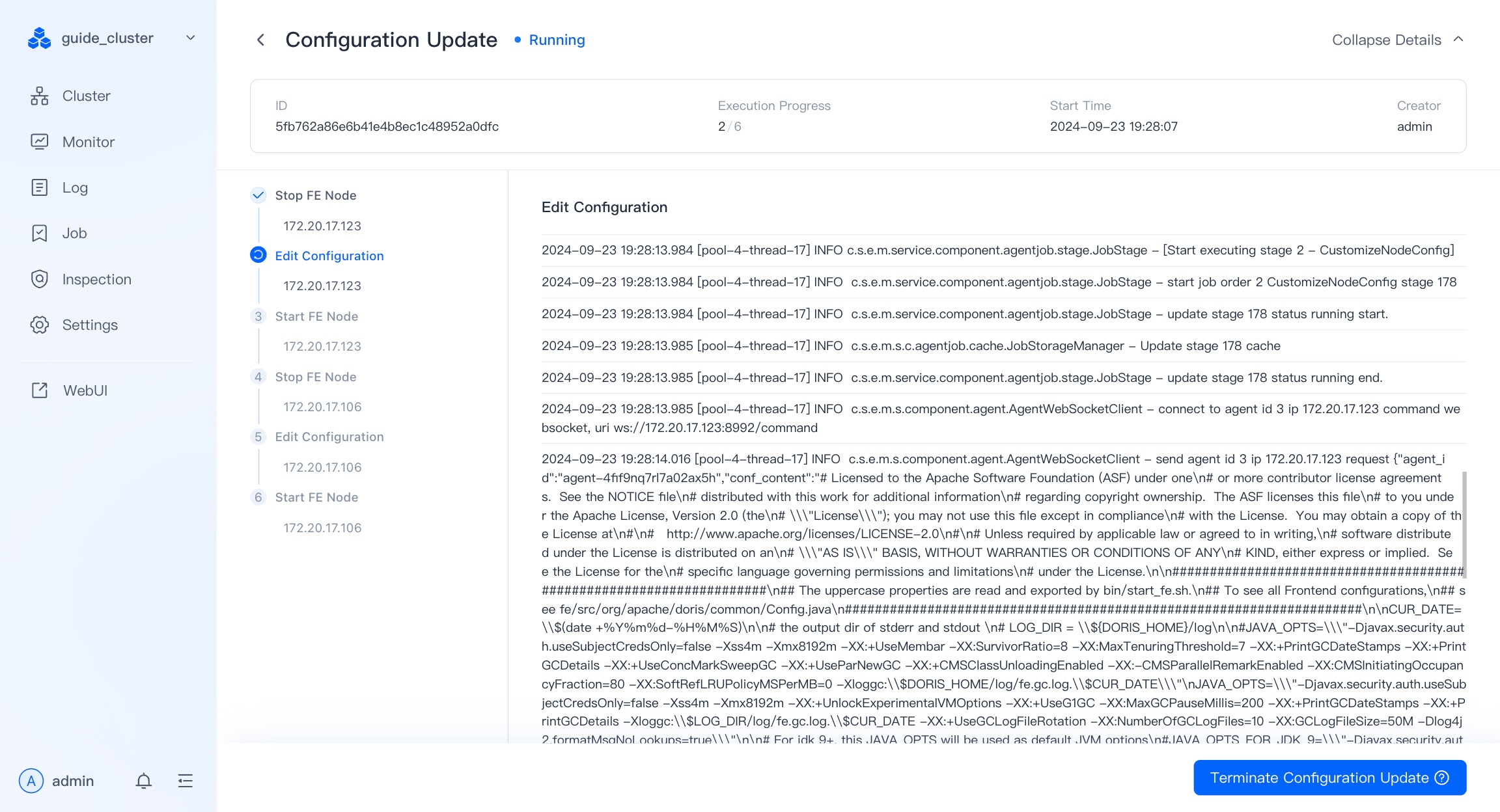The width and height of the screenshot is (1500, 812).
Task: Select the running Edit Configuration step icon
Action: click(x=258, y=255)
